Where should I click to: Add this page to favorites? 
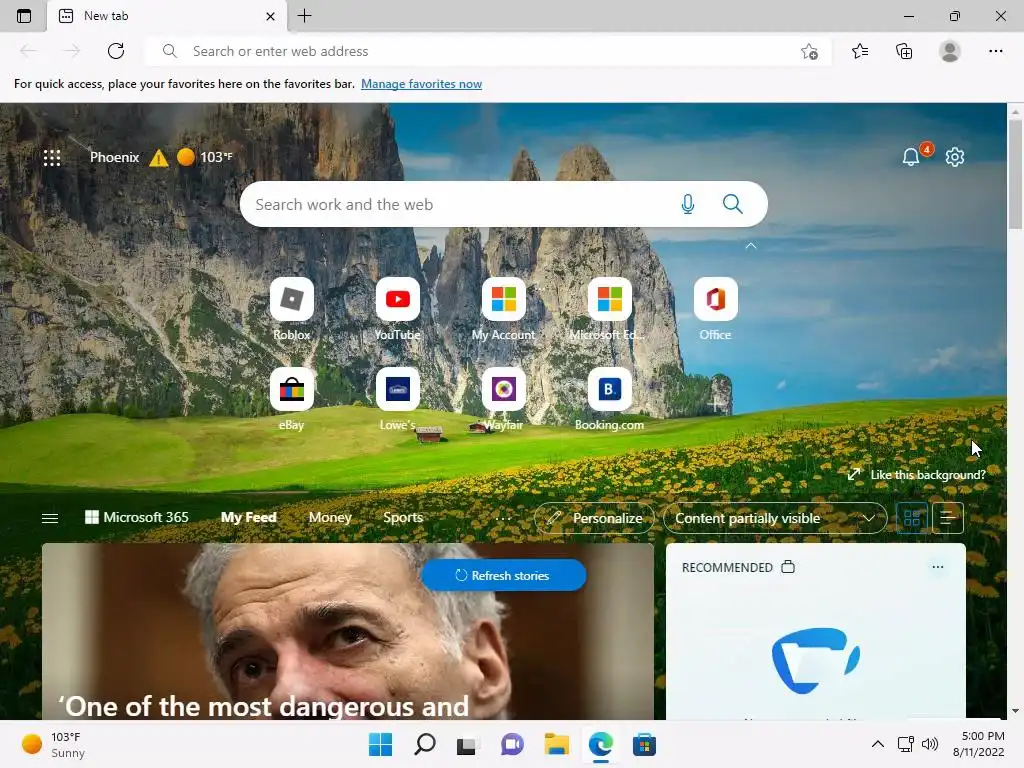pos(809,51)
